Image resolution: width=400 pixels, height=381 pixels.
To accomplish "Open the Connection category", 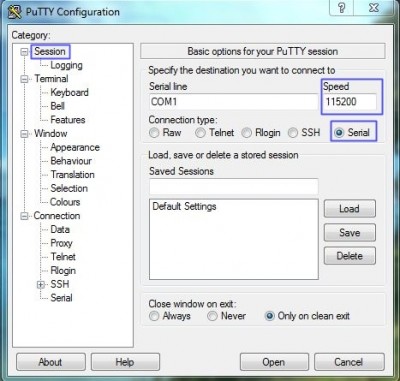I will tap(57, 216).
